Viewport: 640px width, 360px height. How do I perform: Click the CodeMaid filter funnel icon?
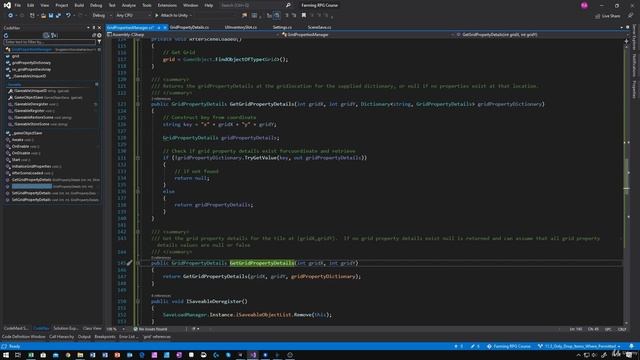click(x=99, y=42)
